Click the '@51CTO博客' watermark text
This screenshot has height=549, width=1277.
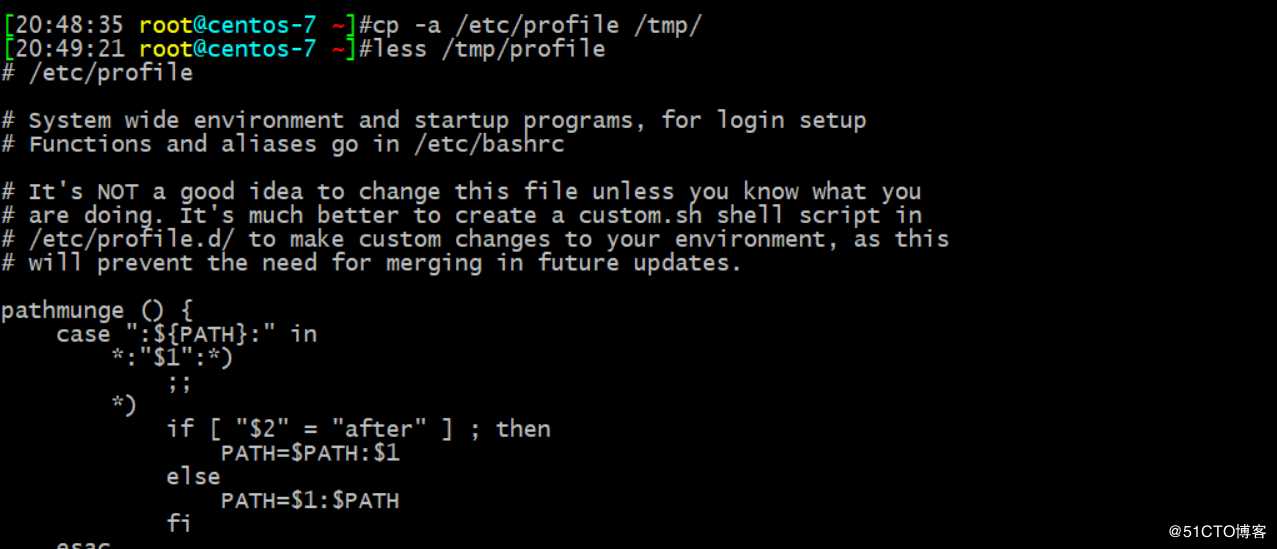click(1216, 531)
